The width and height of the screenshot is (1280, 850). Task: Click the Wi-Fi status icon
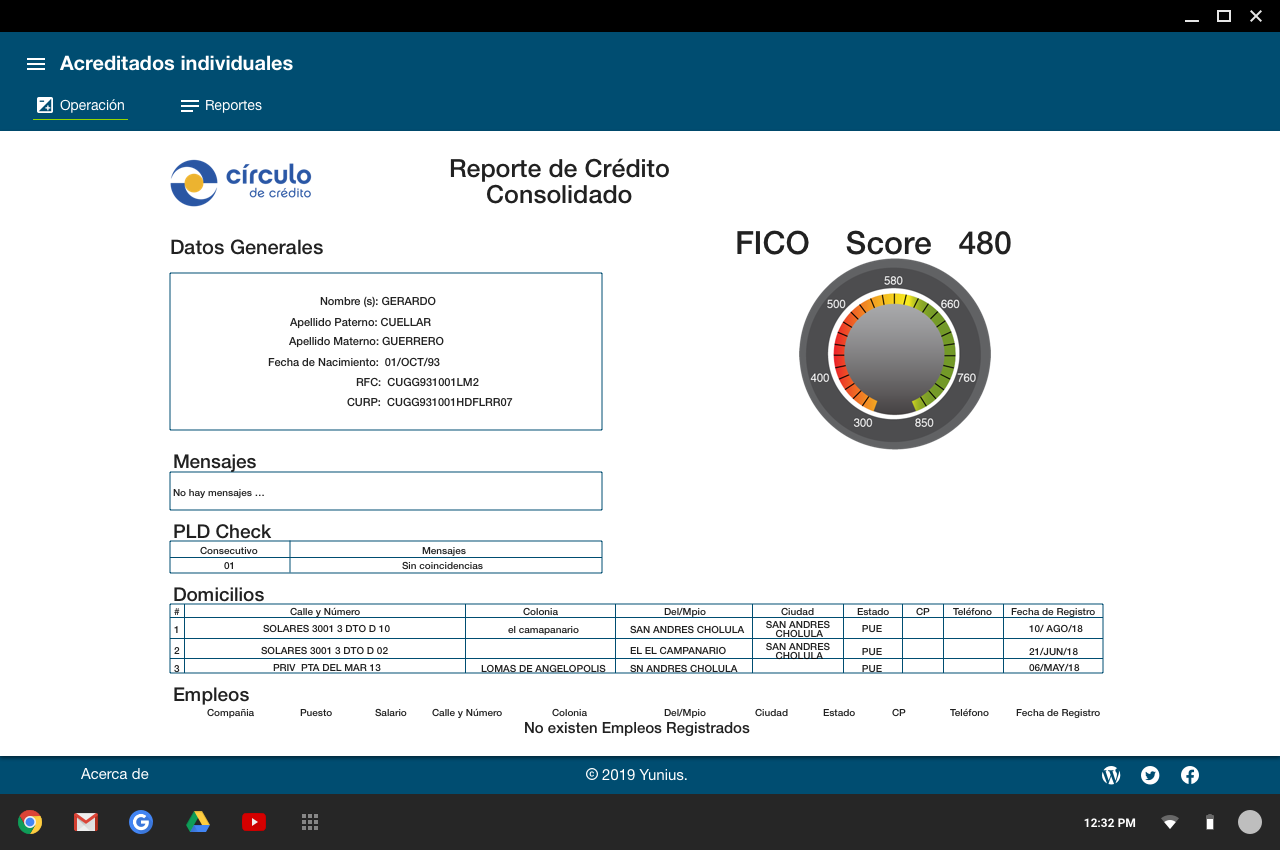pos(1169,823)
